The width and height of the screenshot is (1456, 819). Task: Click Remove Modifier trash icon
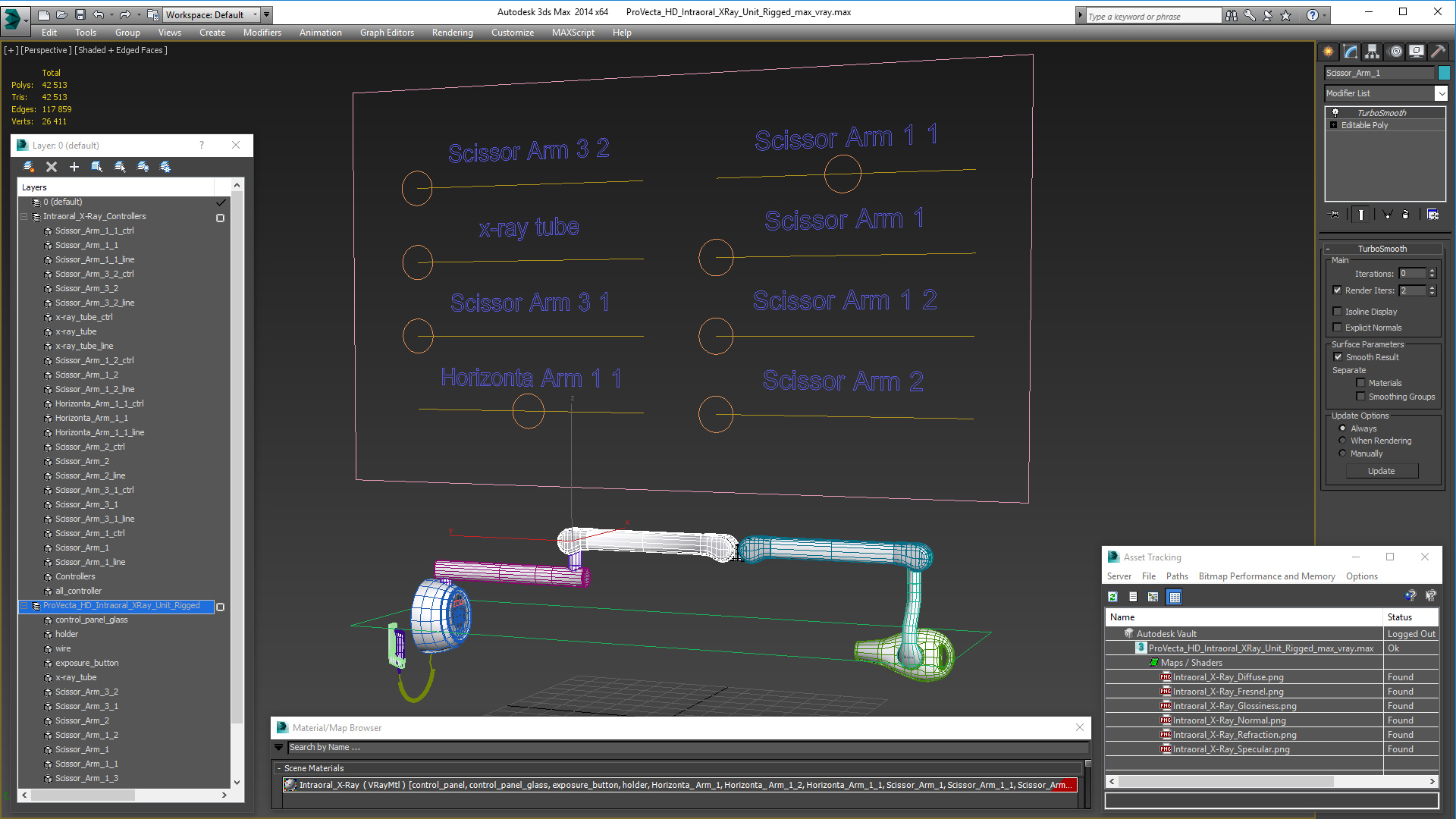coord(1405,215)
